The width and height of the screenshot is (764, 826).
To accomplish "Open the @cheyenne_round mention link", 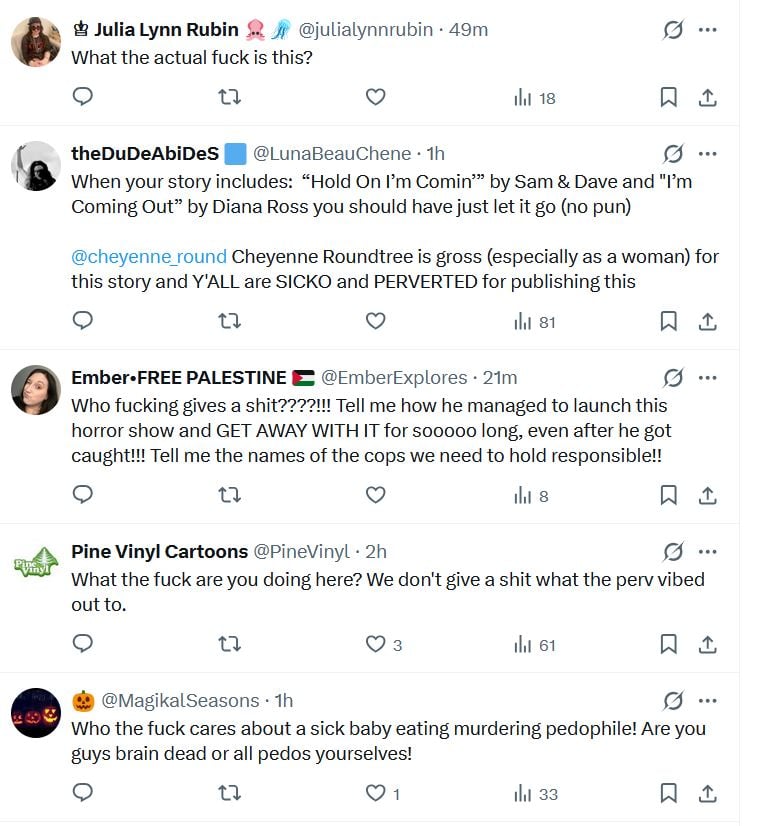I will point(149,256).
